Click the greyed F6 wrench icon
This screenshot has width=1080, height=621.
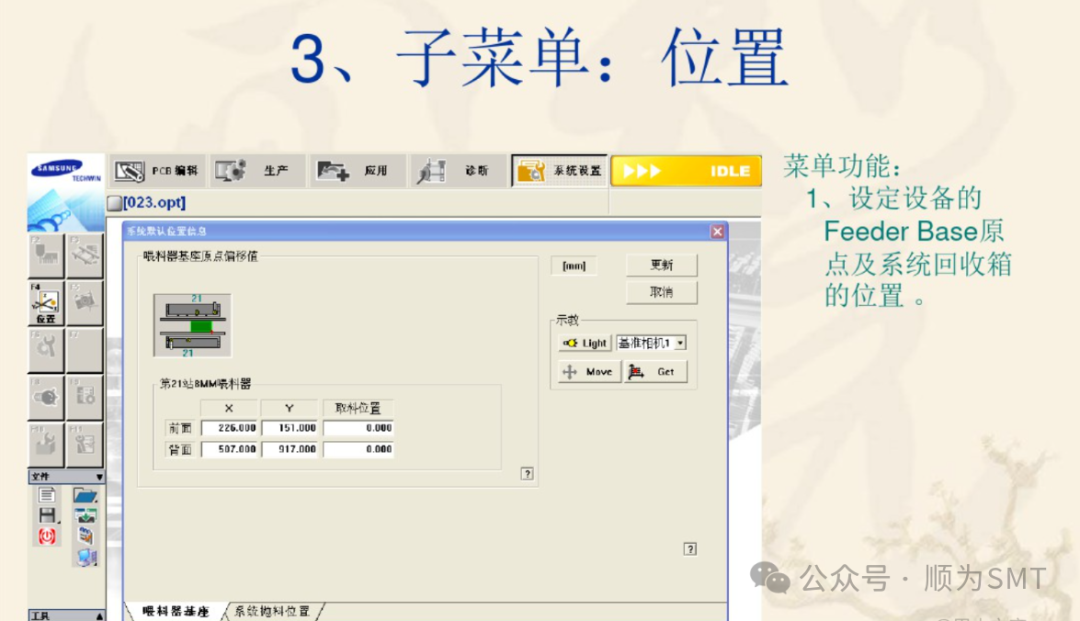pos(46,350)
